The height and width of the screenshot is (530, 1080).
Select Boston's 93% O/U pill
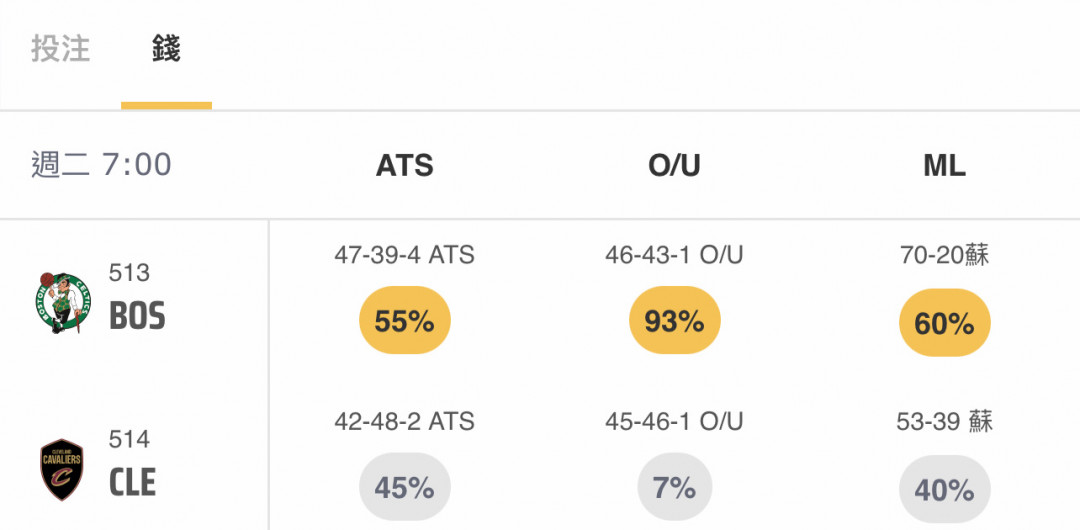click(x=675, y=320)
